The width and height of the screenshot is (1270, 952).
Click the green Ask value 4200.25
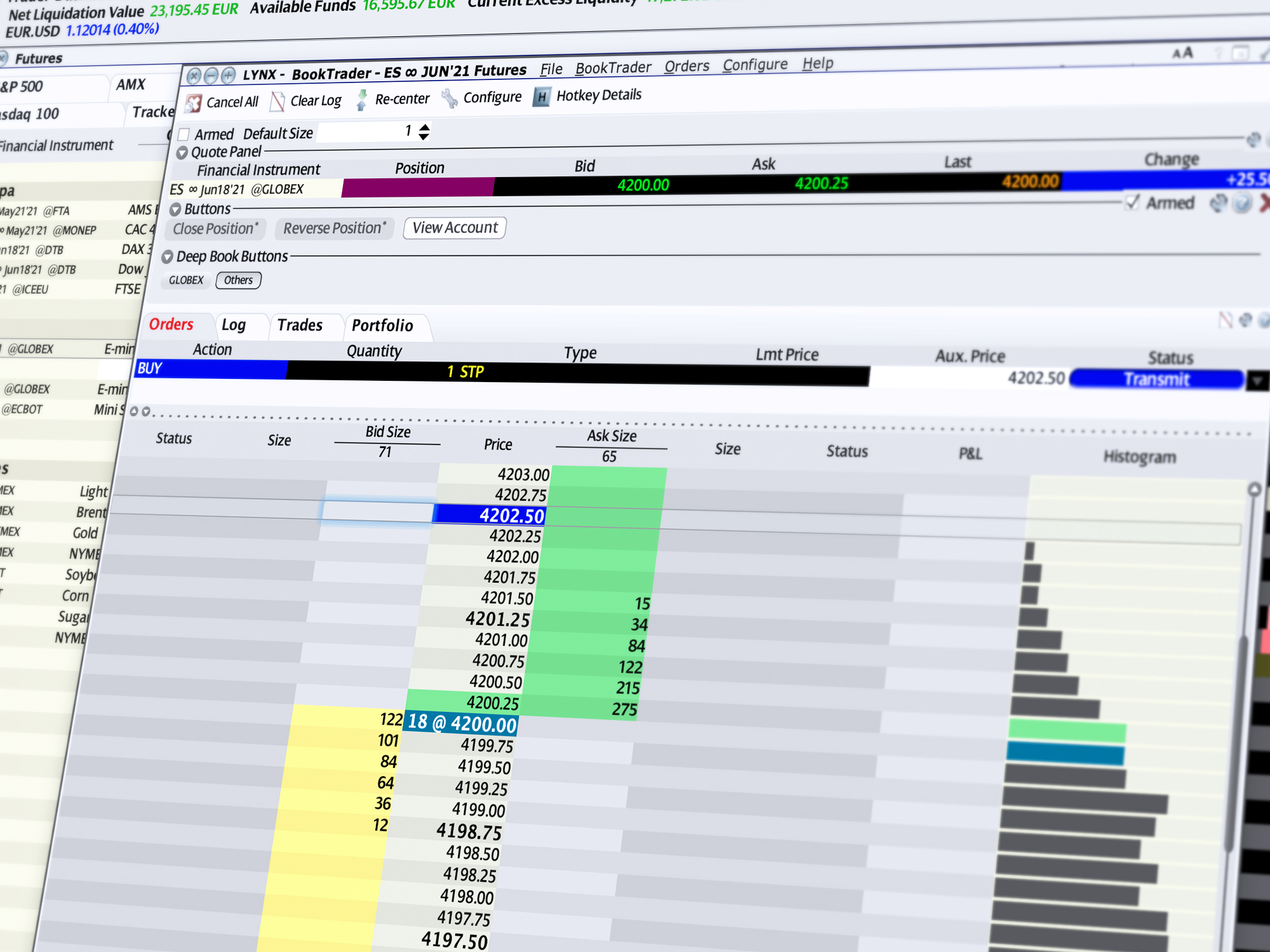(x=822, y=183)
